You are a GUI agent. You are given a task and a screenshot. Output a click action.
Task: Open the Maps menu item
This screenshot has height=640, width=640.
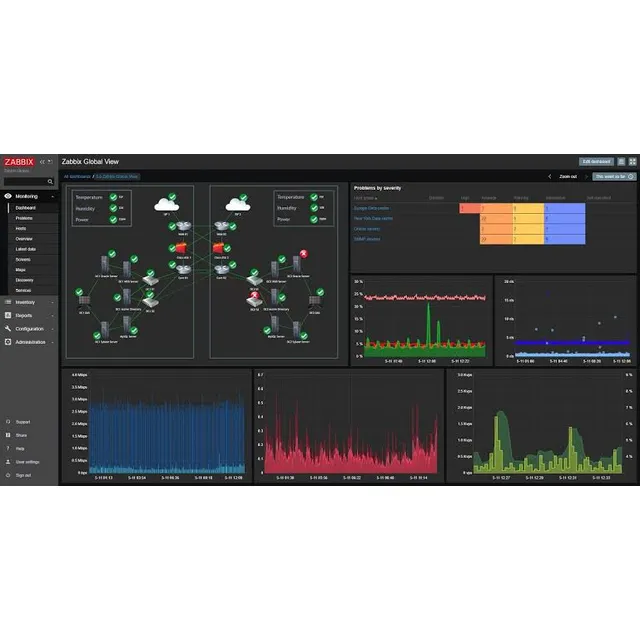(x=20, y=270)
